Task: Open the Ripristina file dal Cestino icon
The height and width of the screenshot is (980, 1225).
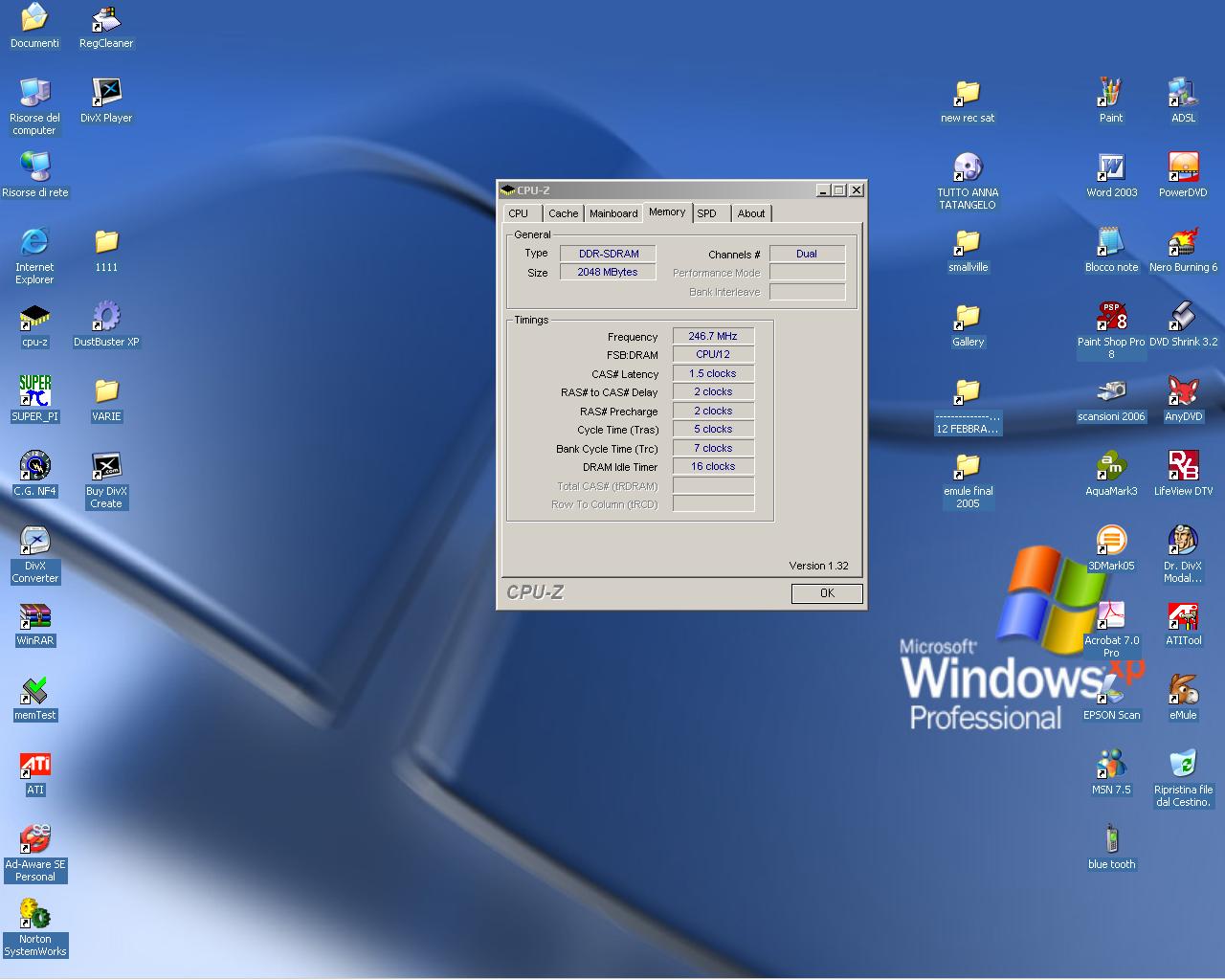Action: [x=1183, y=778]
